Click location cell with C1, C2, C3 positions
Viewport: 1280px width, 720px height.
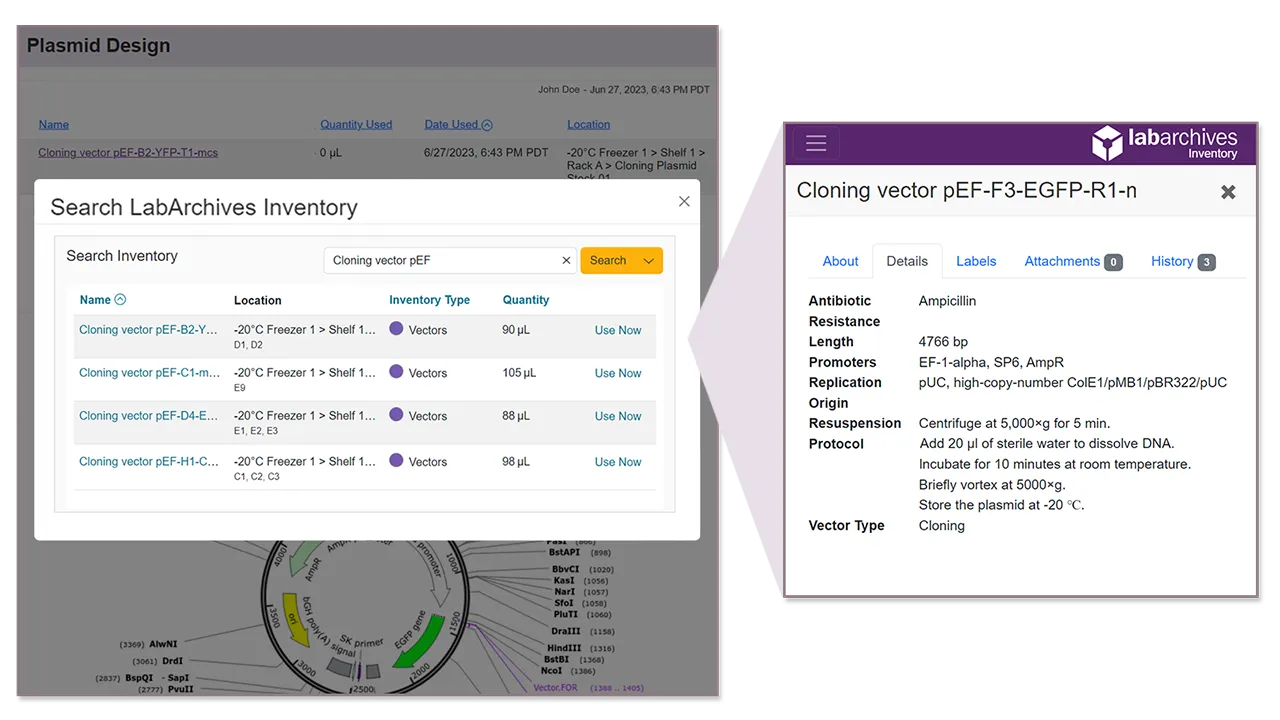[306, 468]
